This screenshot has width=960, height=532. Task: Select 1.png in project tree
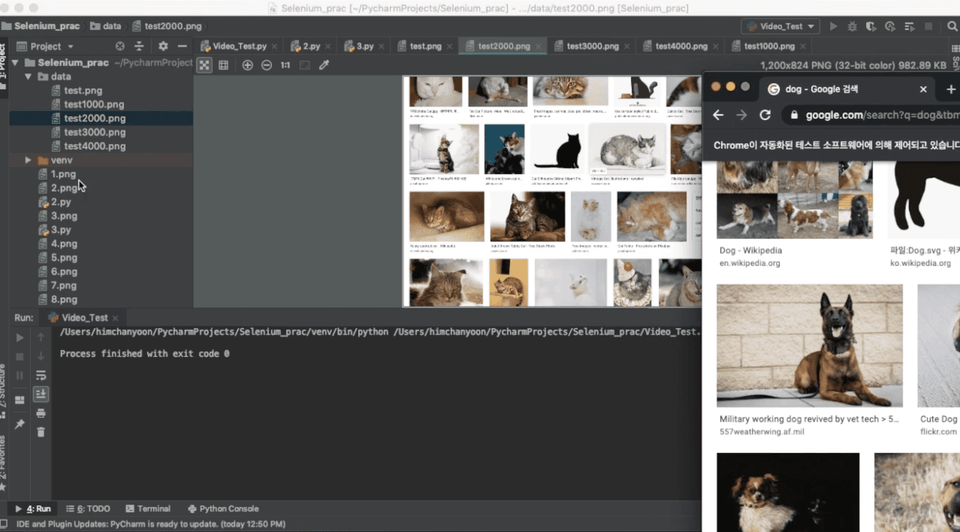(63, 174)
